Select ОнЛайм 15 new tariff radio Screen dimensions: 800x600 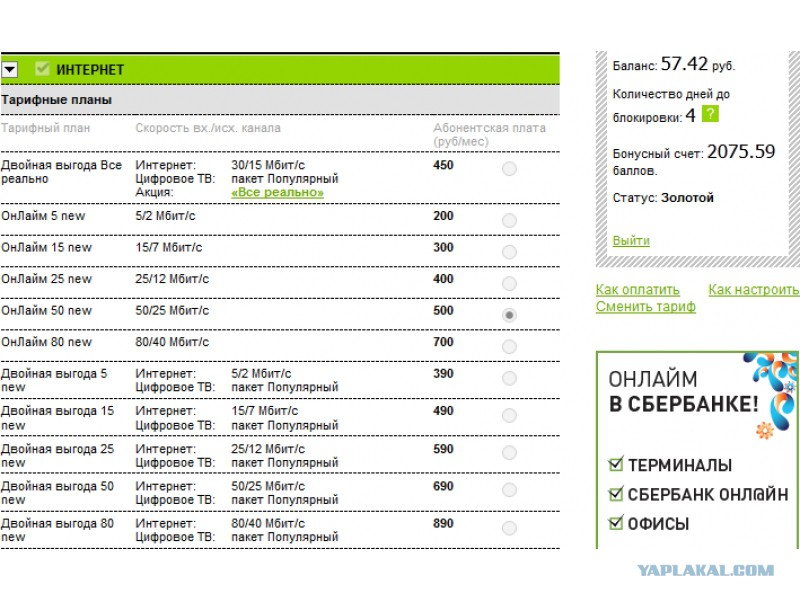point(509,252)
